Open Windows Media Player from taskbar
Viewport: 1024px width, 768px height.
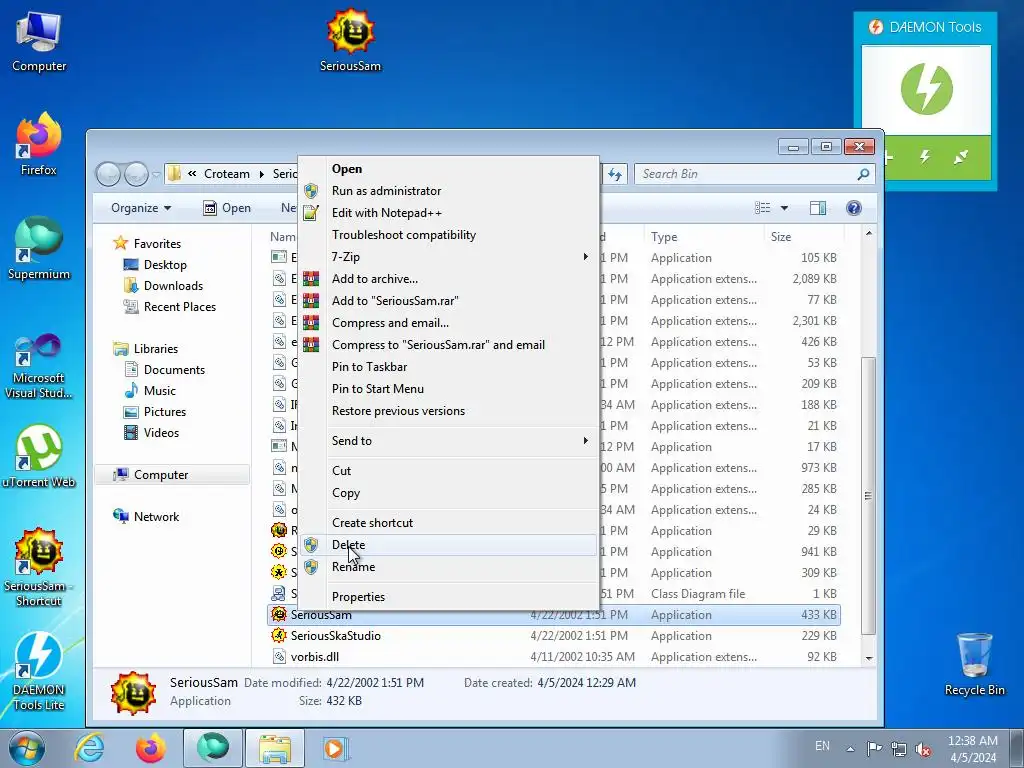(335, 748)
